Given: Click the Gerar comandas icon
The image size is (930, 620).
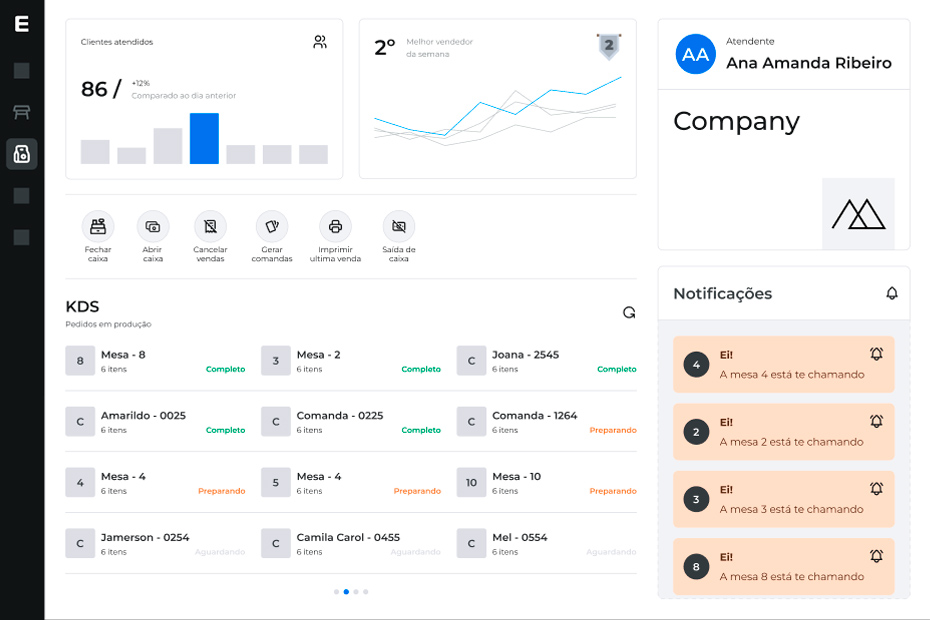Looking at the screenshot, I should [272, 227].
